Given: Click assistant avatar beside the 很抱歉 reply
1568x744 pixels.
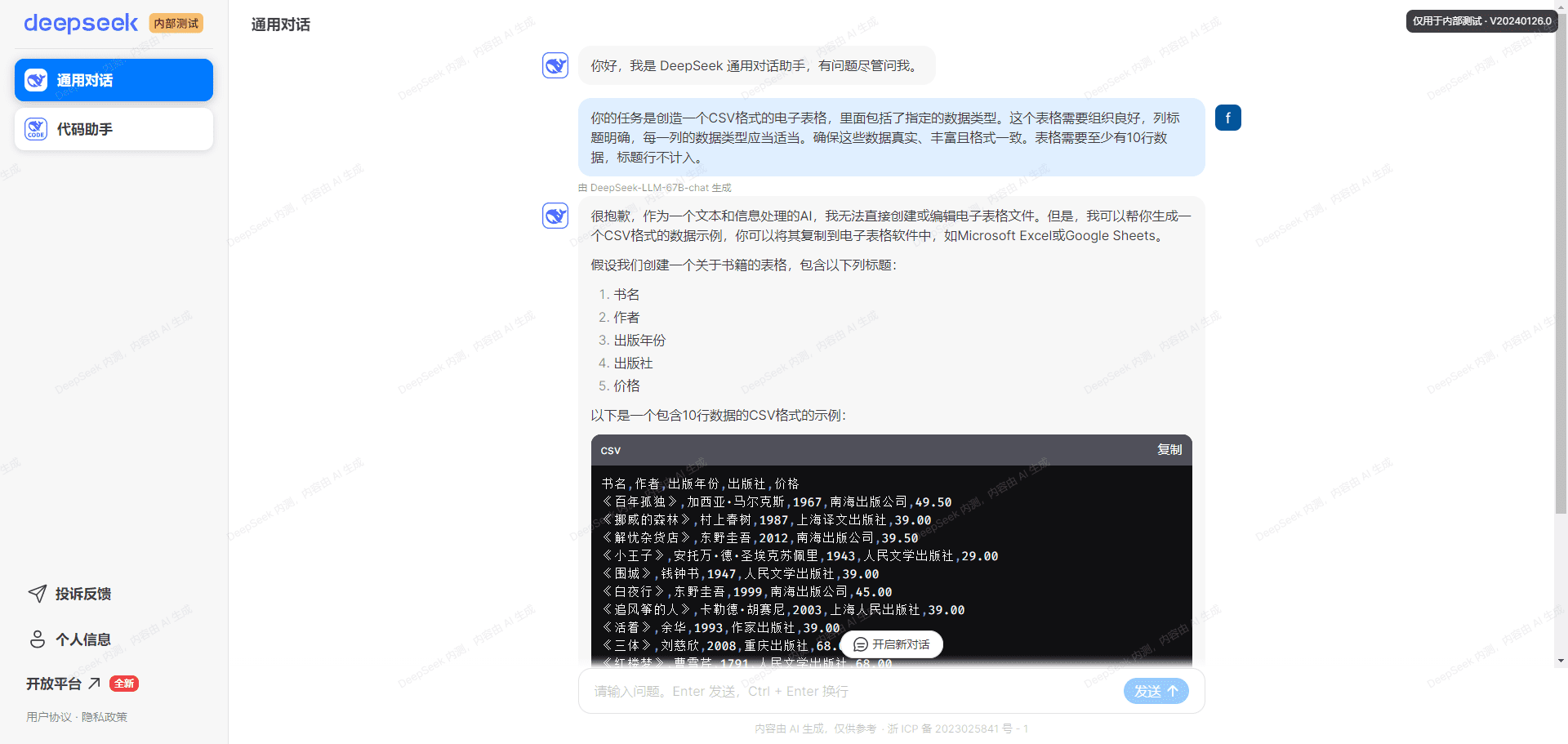Looking at the screenshot, I should pyautogui.click(x=555, y=216).
